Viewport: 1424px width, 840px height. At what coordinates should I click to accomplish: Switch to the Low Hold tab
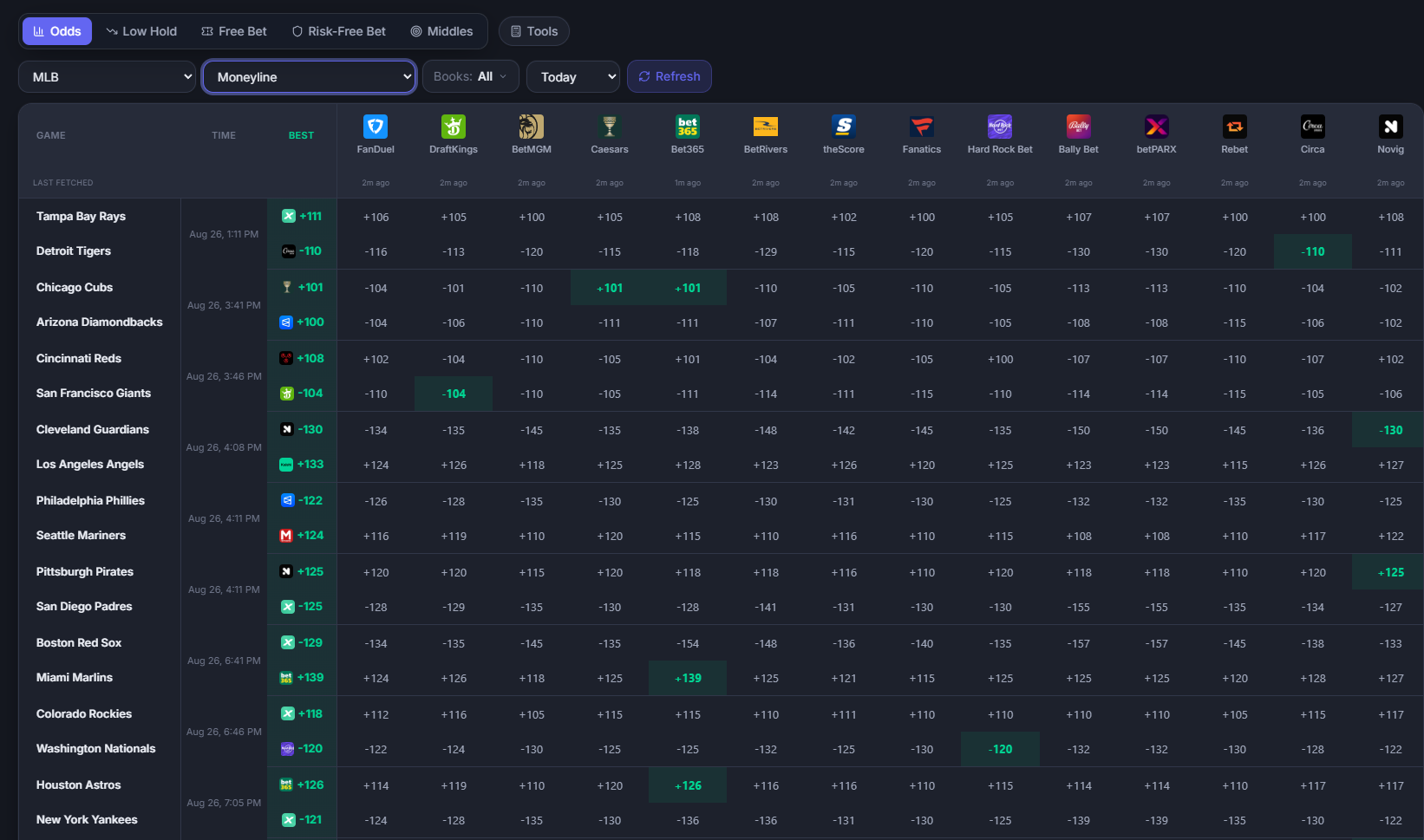tap(141, 31)
